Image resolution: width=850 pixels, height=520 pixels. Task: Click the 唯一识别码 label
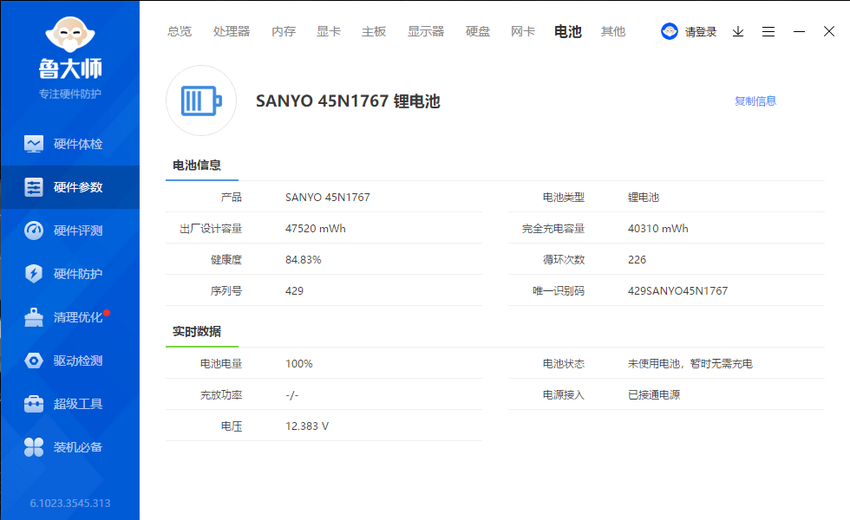click(x=558, y=291)
